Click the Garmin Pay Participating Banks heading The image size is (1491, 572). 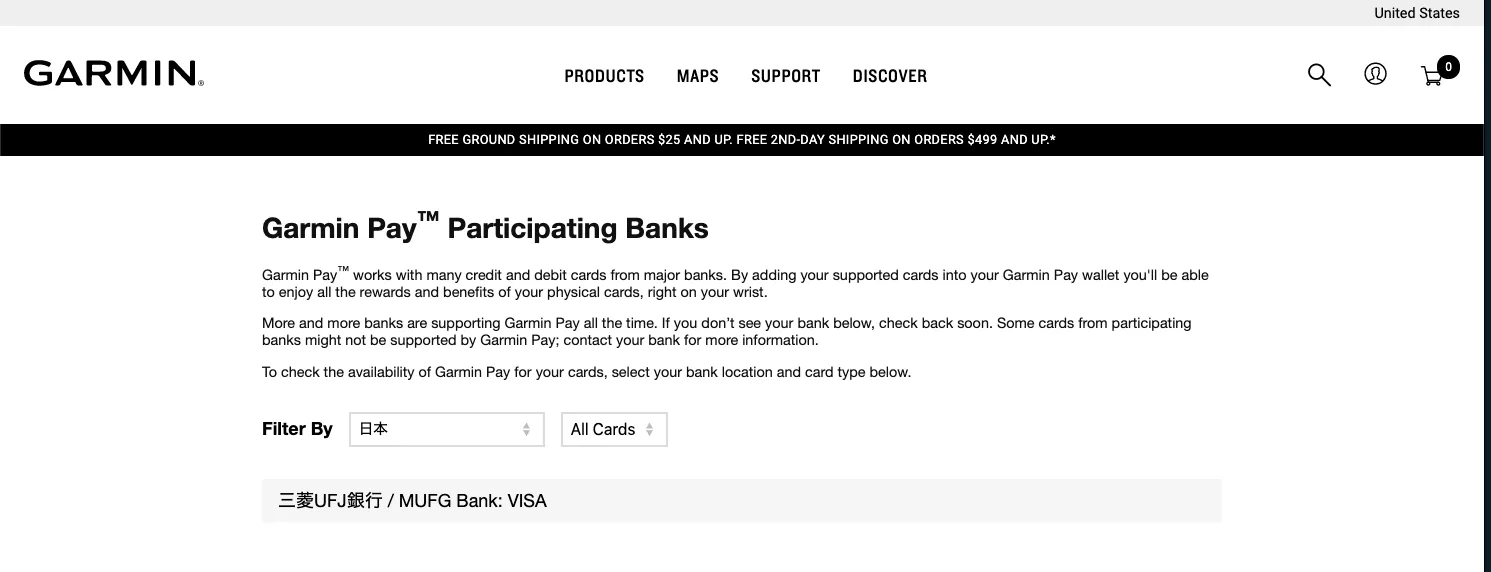pyautogui.click(x=485, y=228)
